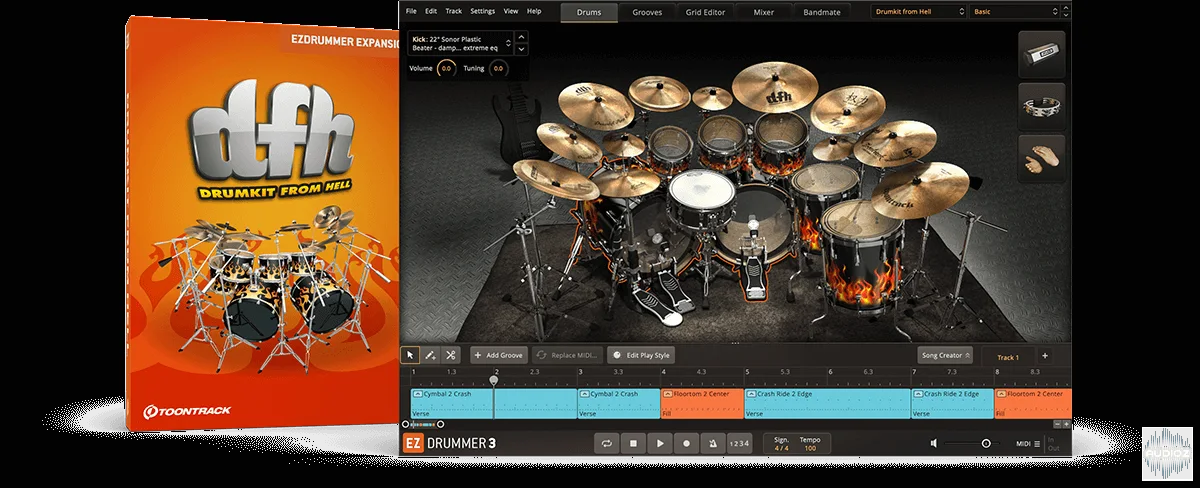Open the Basic preset dropdown
This screenshot has width=1200, height=488.
click(1015, 12)
